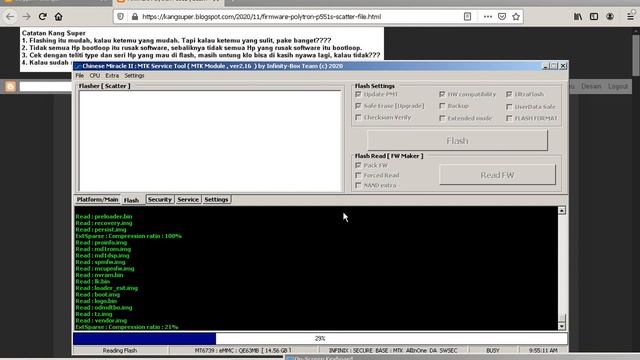
Task: Enable Extended mode checkbox
Action: coord(442,118)
